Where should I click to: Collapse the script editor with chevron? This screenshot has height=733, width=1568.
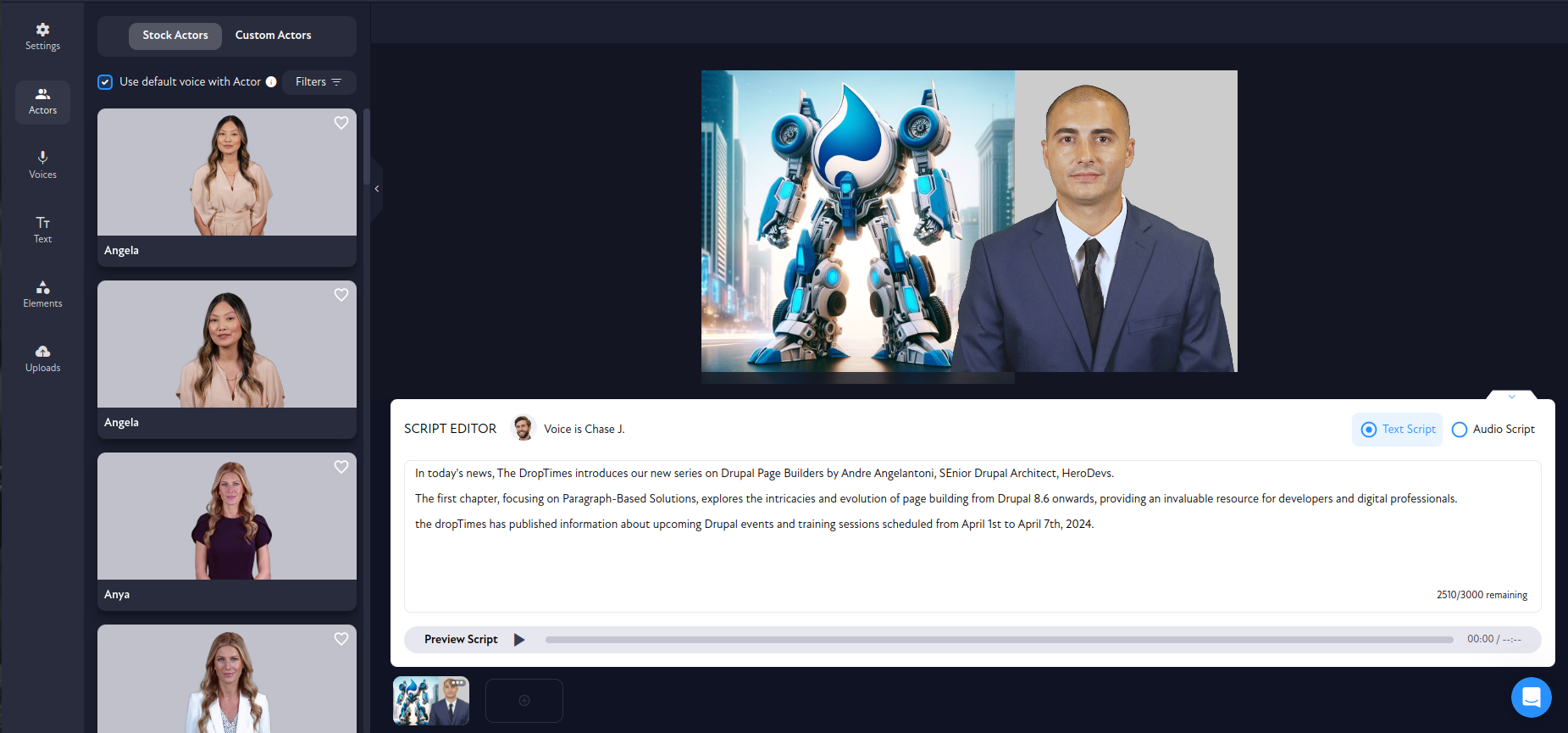pos(1511,397)
